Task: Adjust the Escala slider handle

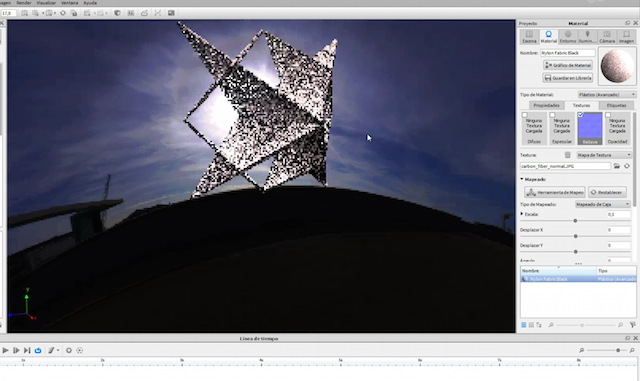Action: tap(576, 221)
